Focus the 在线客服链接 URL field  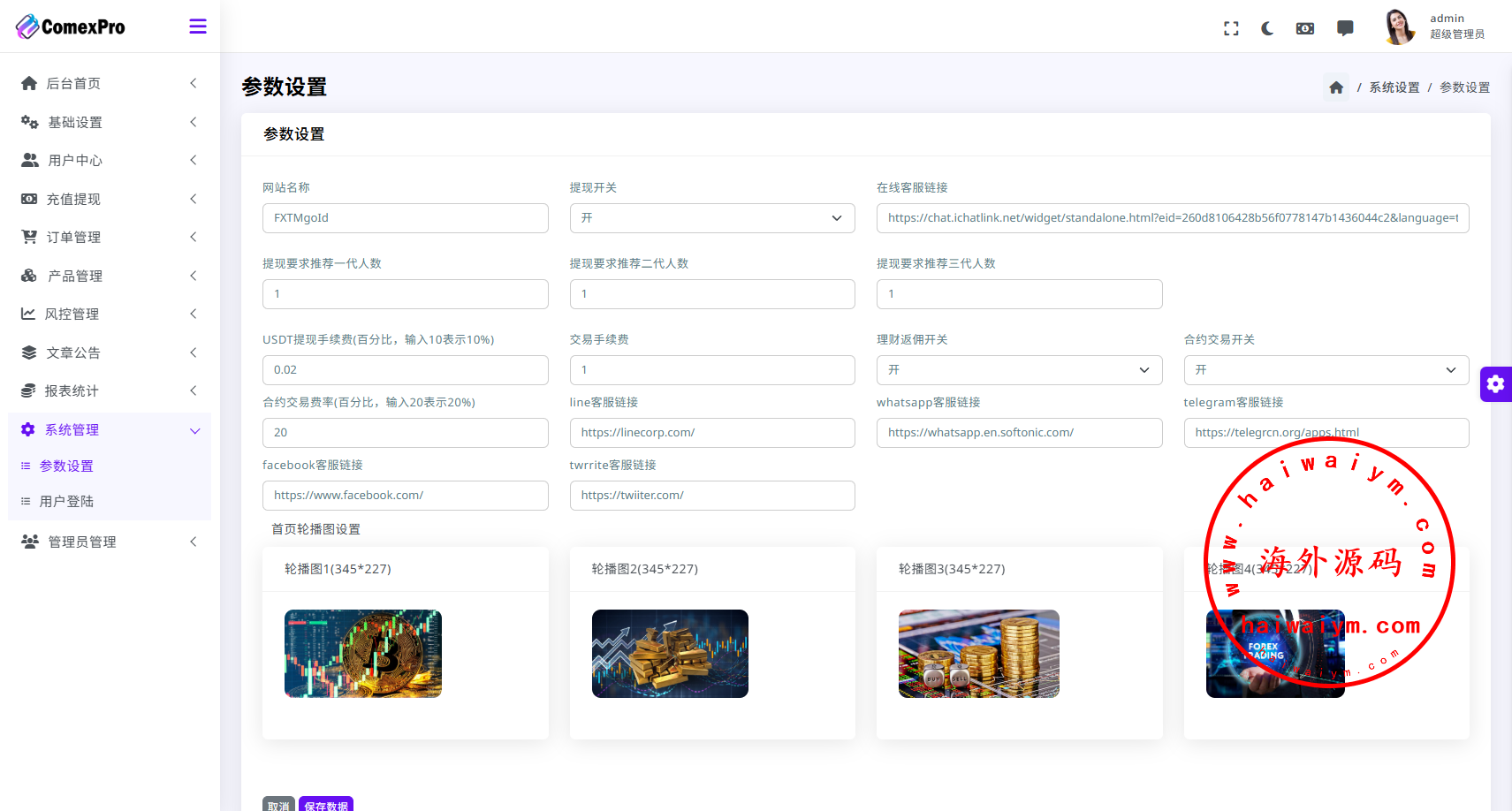[1173, 218]
